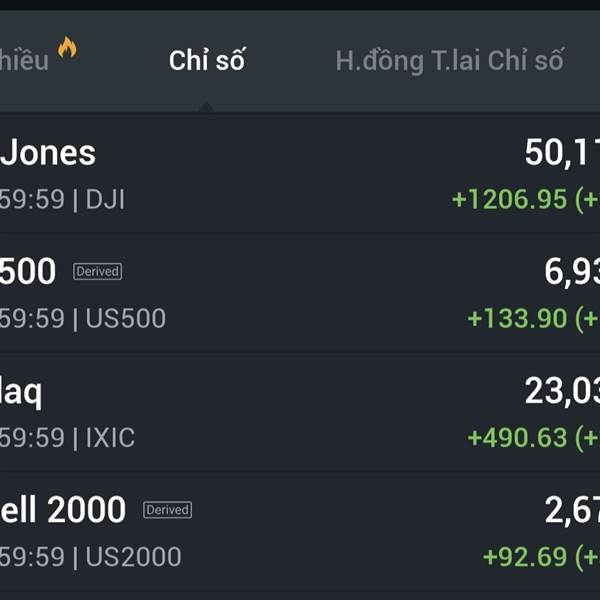Click the US500 symbol label

125,319
